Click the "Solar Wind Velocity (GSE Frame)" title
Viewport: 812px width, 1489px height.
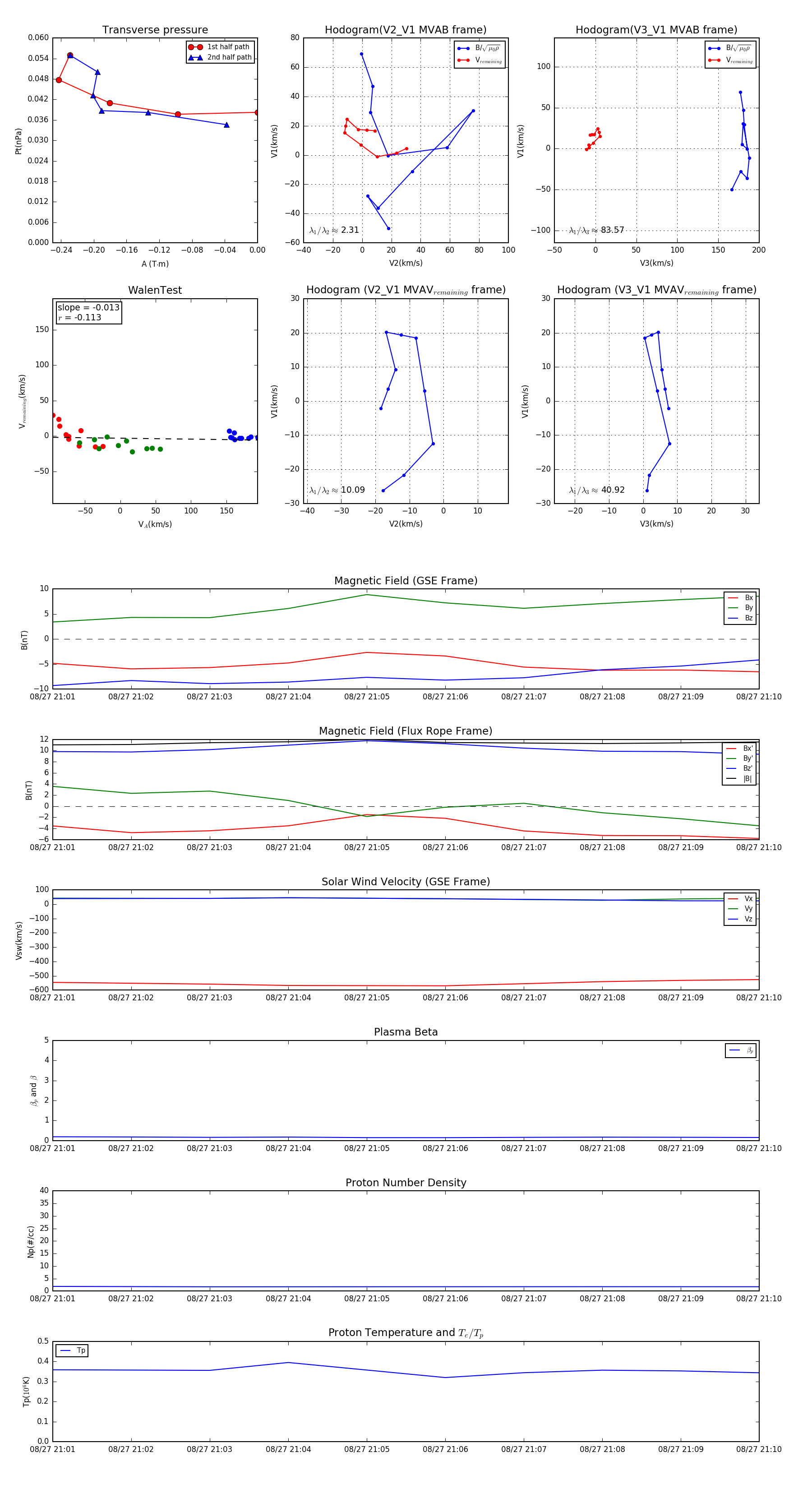(x=406, y=882)
